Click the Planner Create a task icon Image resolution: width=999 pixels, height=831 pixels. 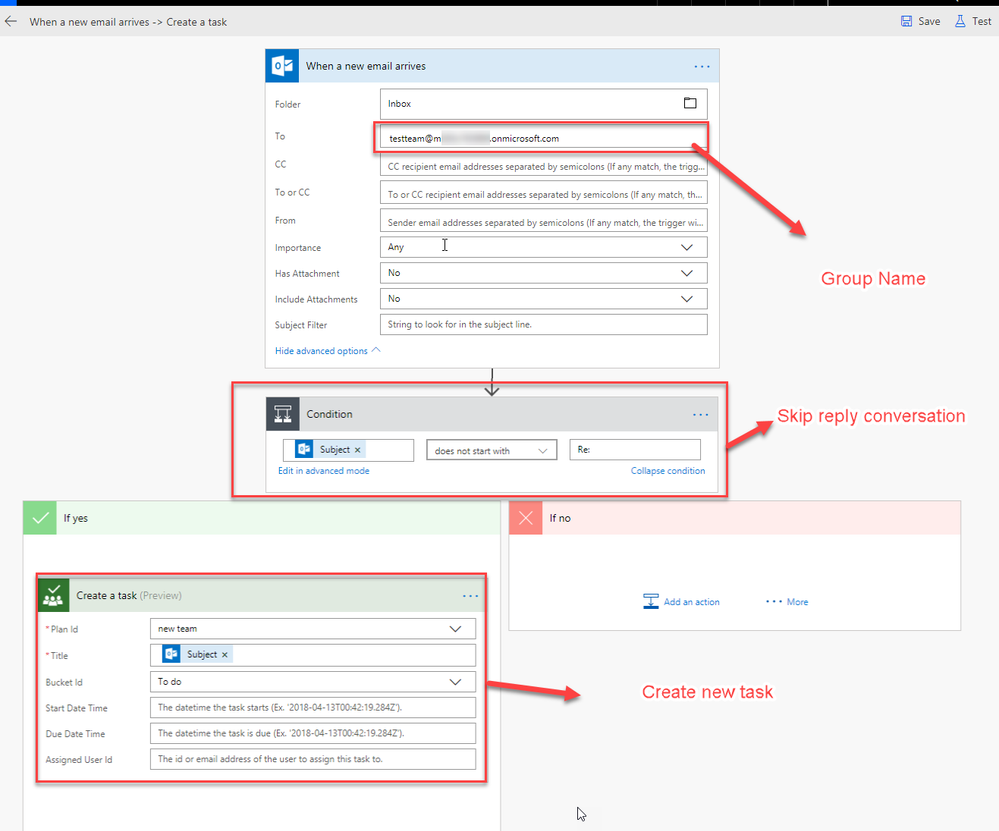coord(53,595)
